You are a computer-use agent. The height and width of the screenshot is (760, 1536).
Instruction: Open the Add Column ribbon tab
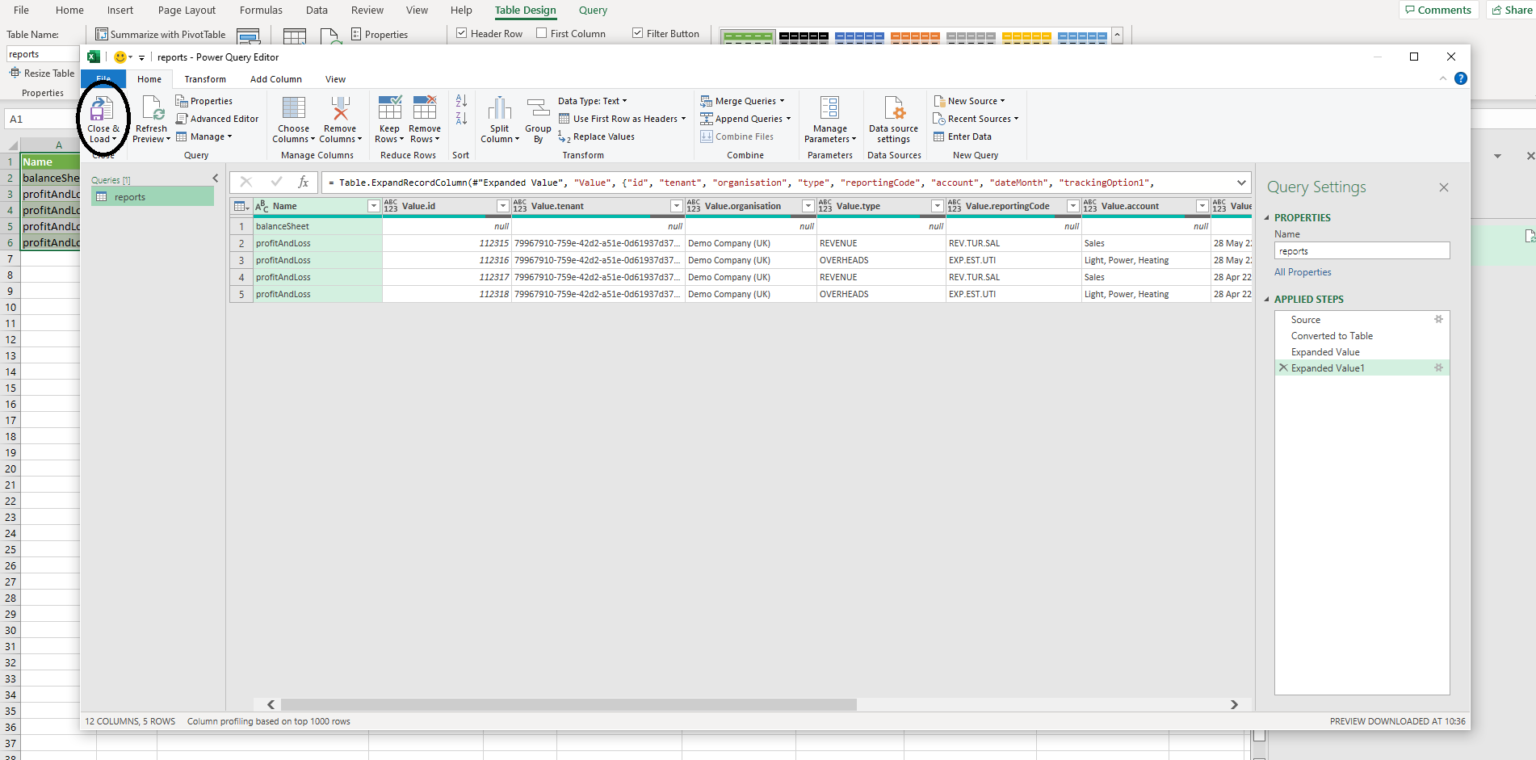(276, 78)
